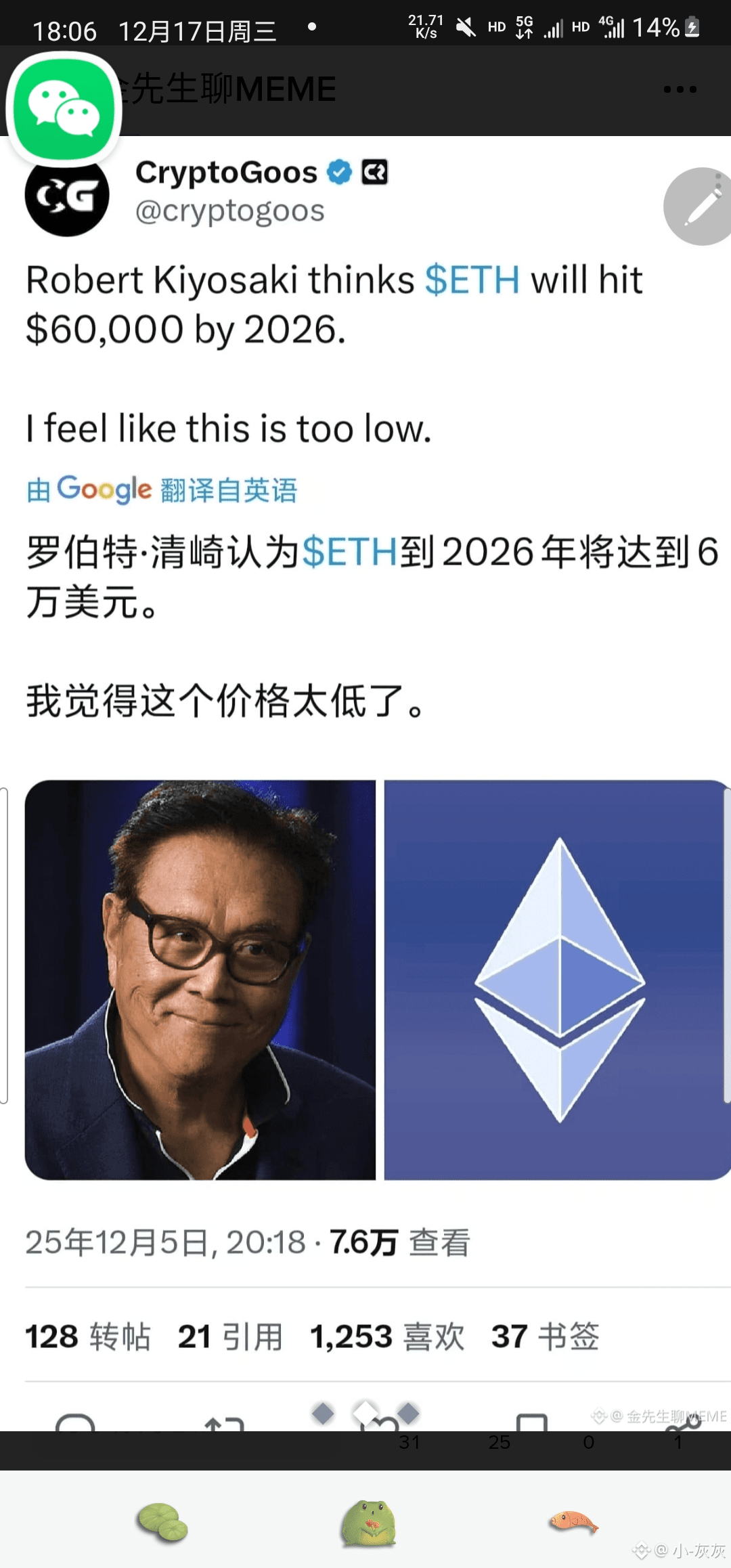Open the 128 reposts (转帖) list
This screenshot has width=731, height=1568.
point(88,1336)
